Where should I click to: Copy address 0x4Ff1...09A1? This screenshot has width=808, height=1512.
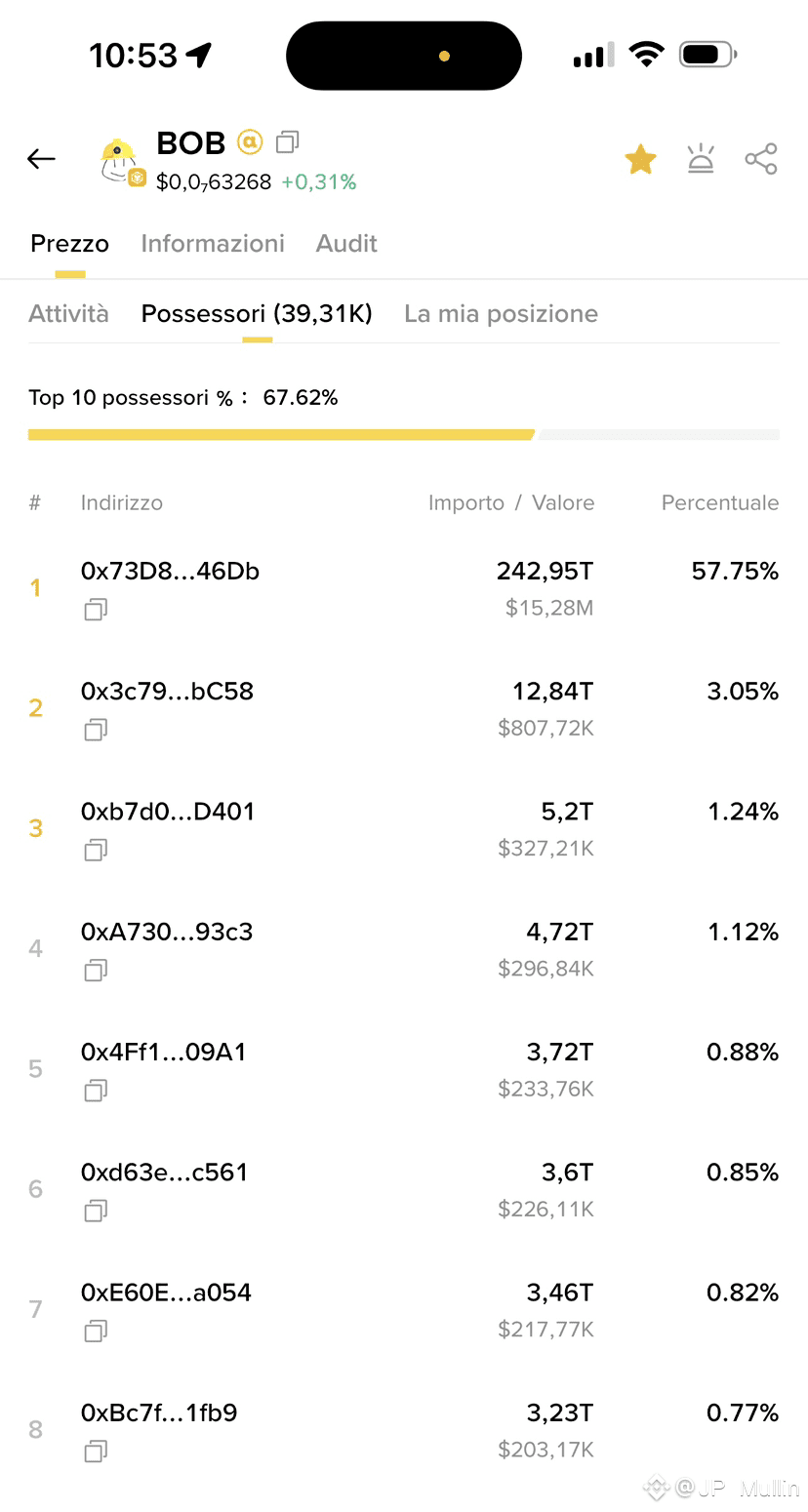[96, 1090]
